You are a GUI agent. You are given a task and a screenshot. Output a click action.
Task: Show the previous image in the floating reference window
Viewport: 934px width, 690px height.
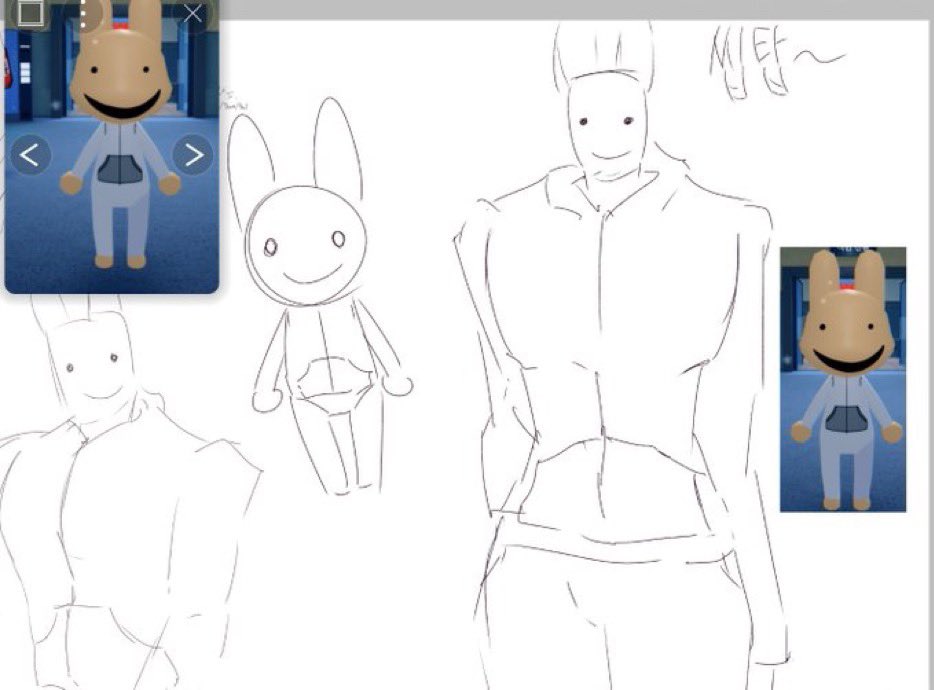coord(30,155)
